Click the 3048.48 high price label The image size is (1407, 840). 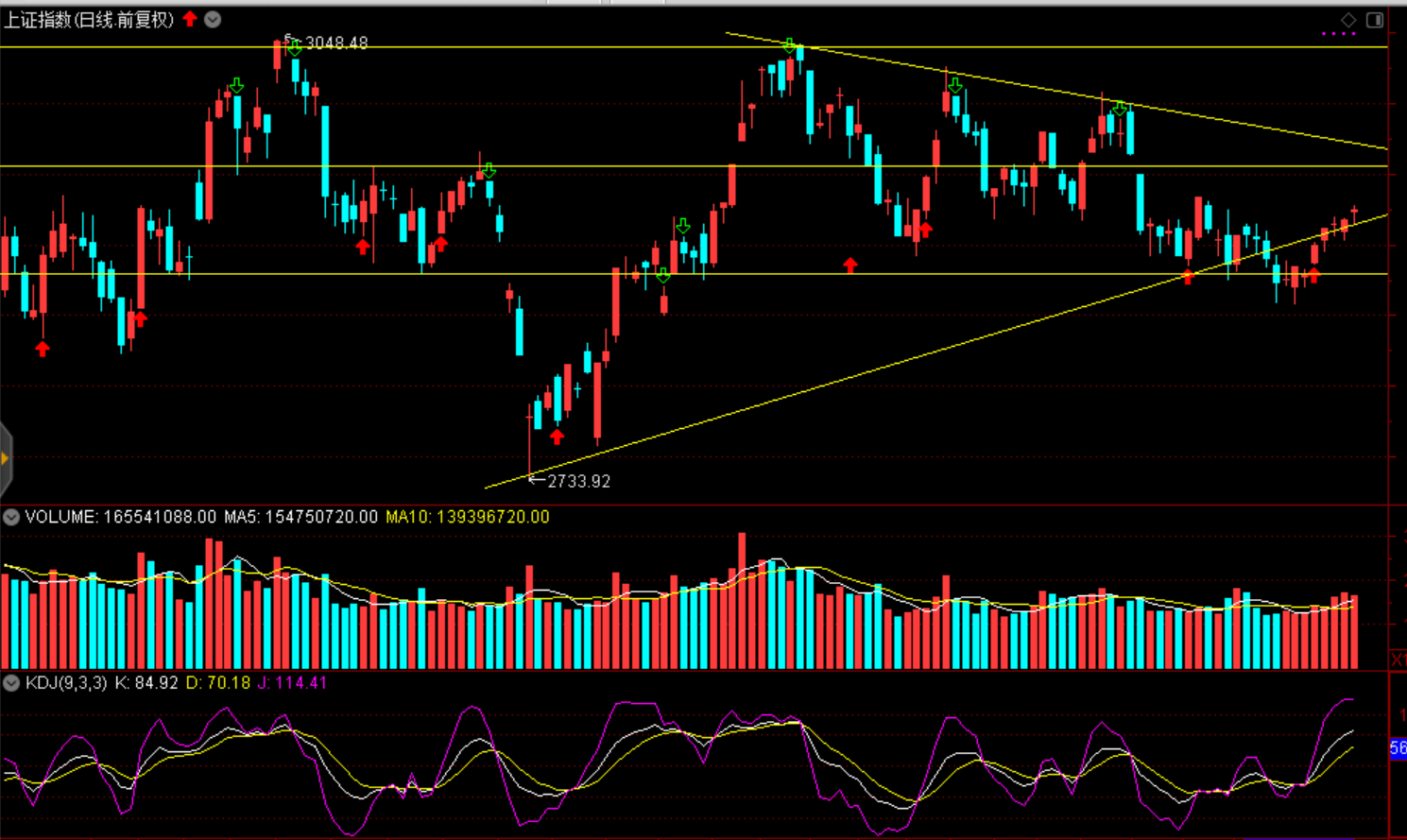point(336,43)
